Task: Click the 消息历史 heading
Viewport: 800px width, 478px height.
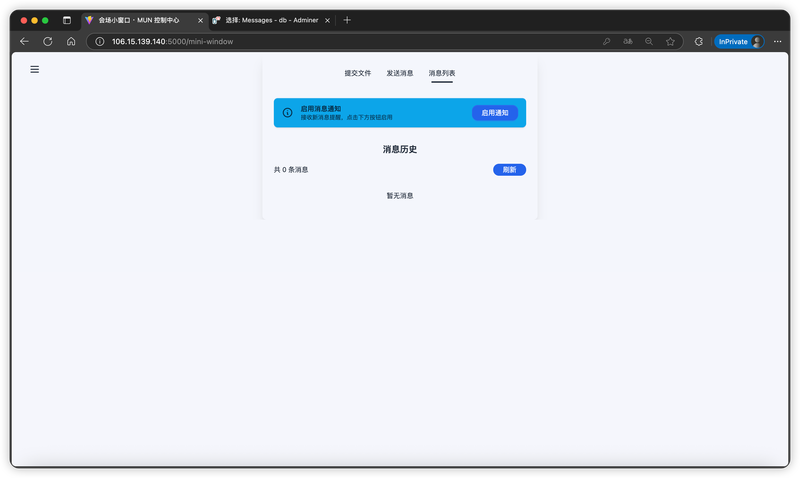Action: (400, 149)
